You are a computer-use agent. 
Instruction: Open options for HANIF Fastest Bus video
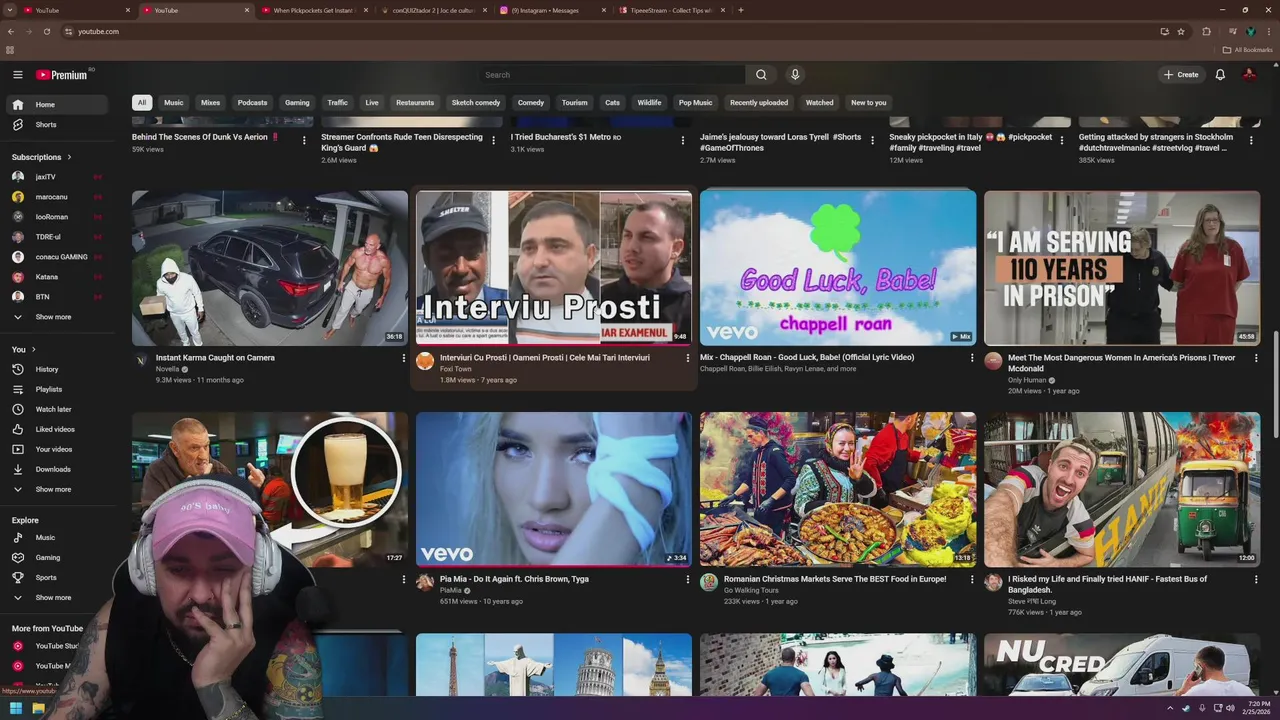point(1256,579)
